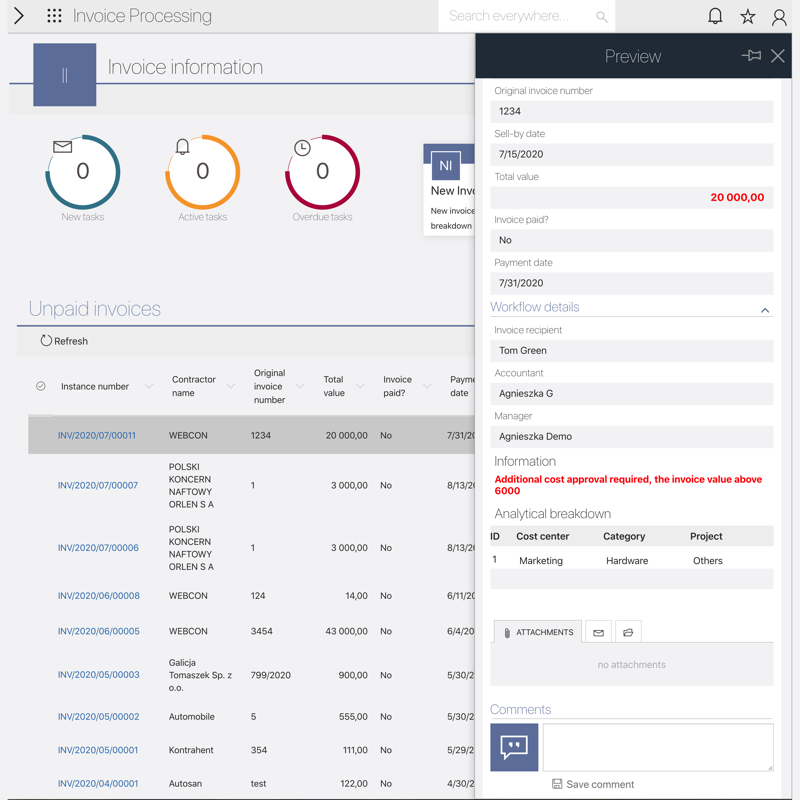Open invoice INV/2020/07/00007 link
The image size is (800, 800).
(98, 486)
